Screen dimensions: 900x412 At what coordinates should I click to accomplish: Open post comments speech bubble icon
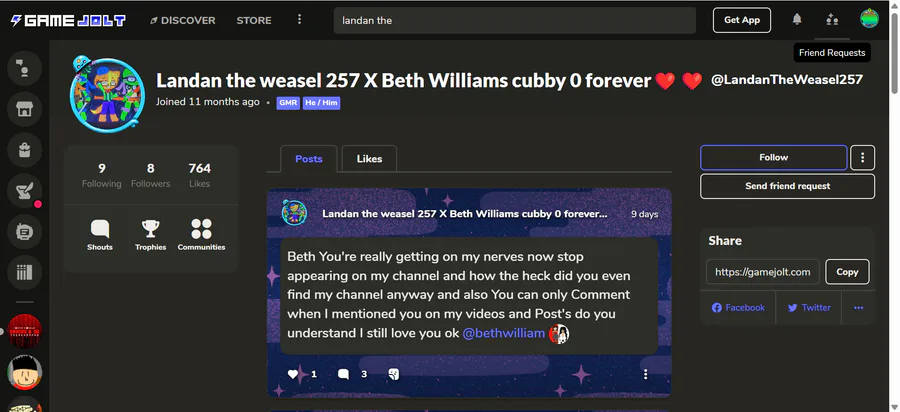(343, 374)
